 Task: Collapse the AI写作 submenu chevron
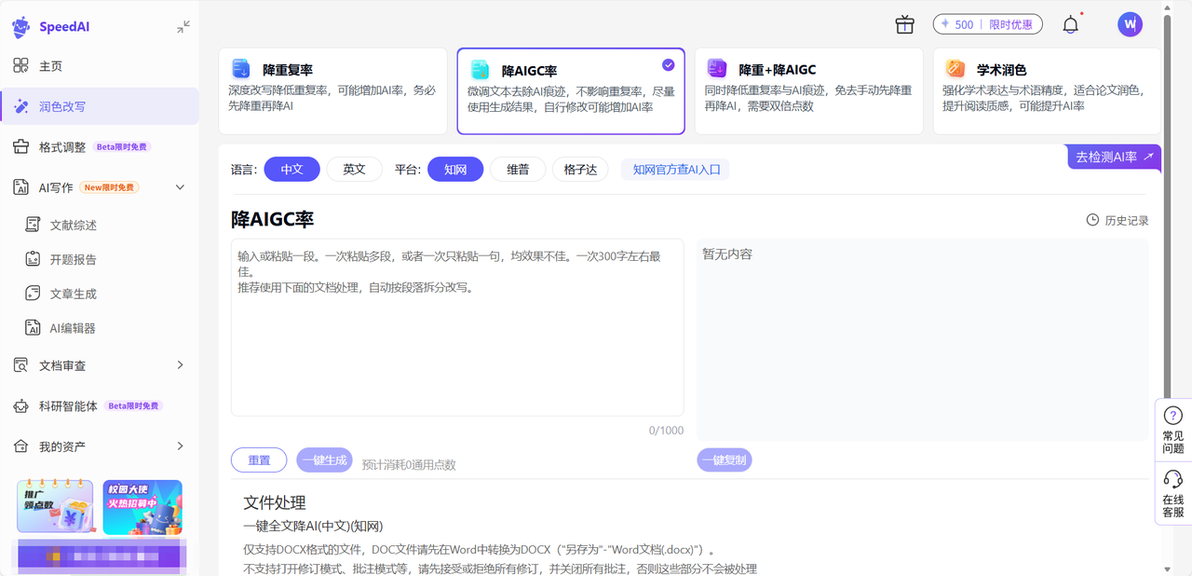coord(180,187)
